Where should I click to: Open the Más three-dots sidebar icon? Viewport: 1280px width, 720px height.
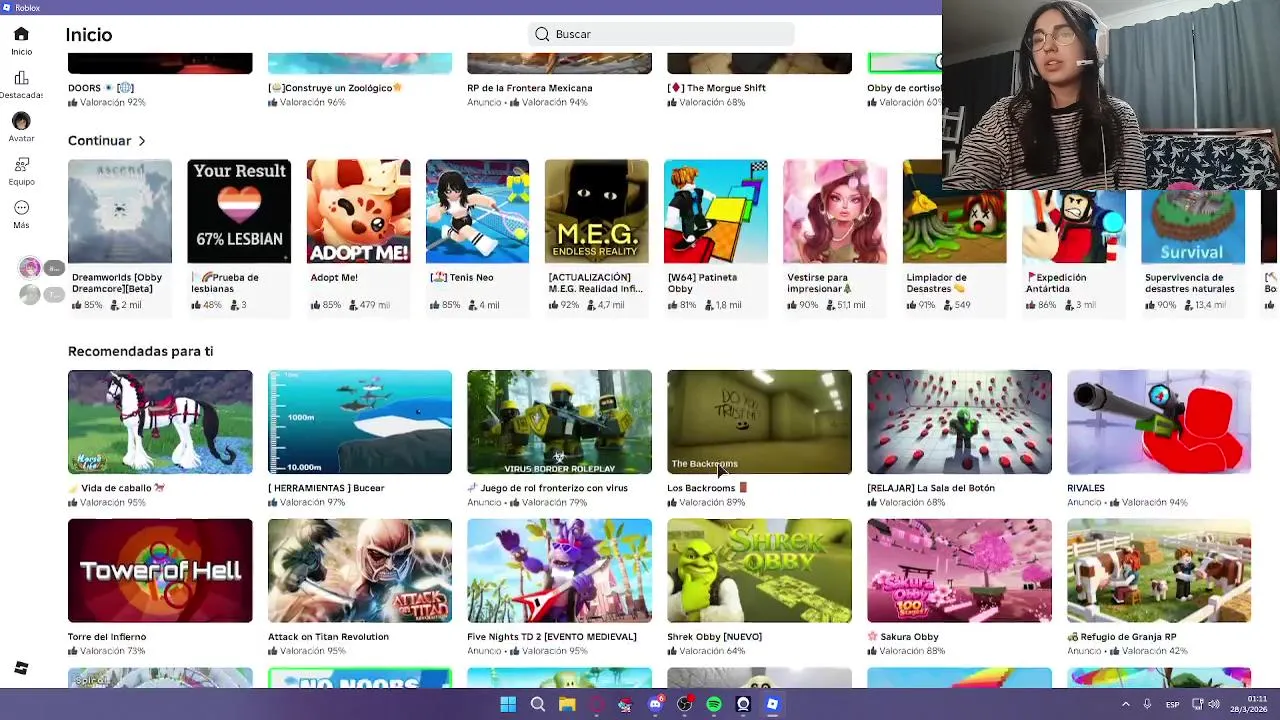coord(21,208)
